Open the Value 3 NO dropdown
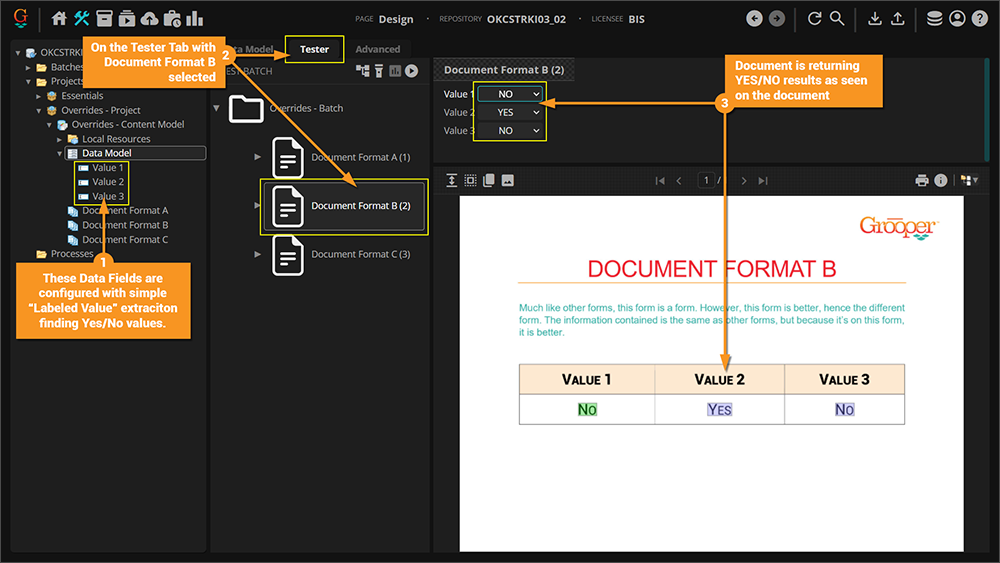This screenshot has height=563, width=1000. [x=511, y=131]
